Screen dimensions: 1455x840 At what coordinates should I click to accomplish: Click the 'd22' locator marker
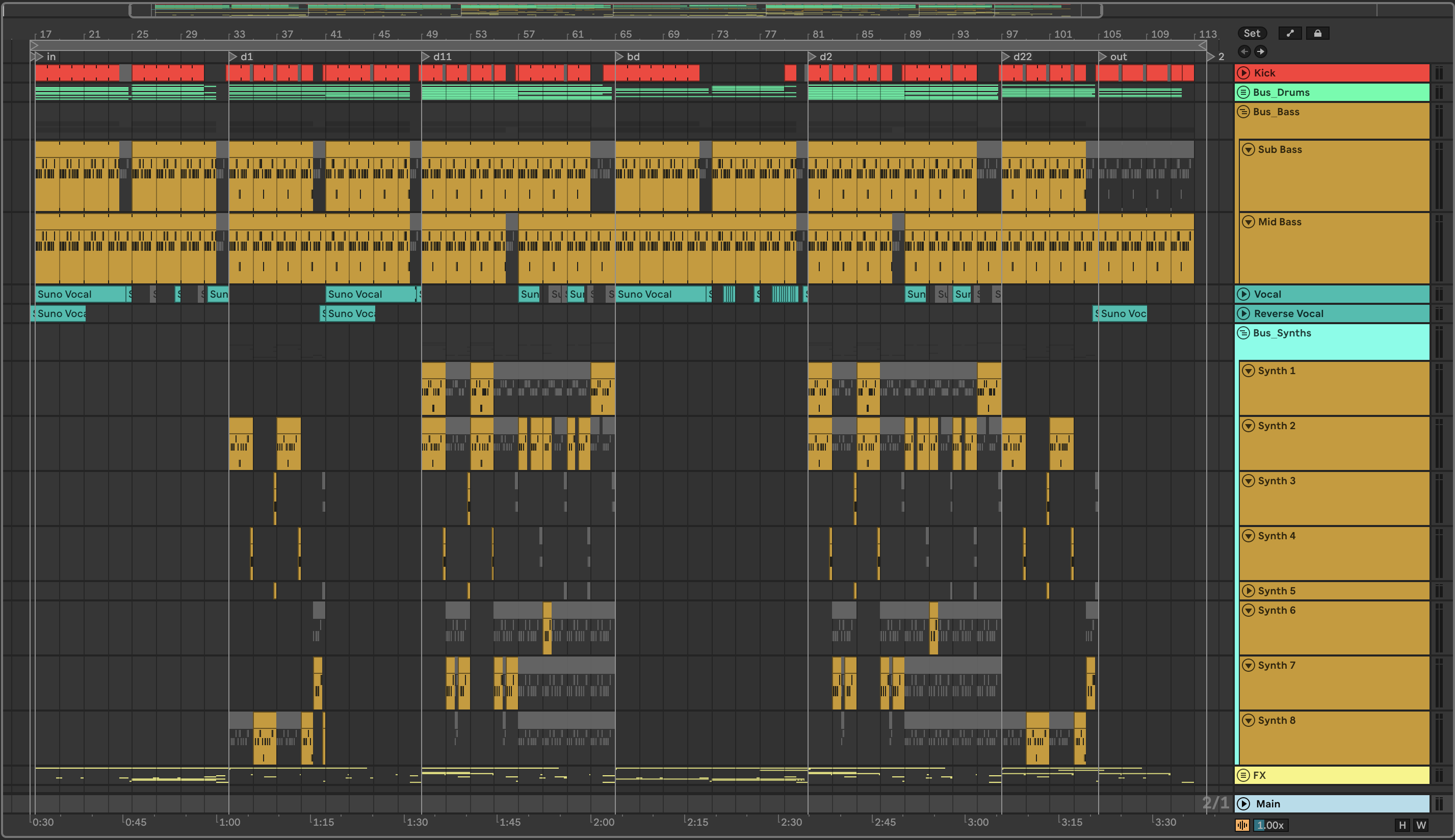point(1006,57)
